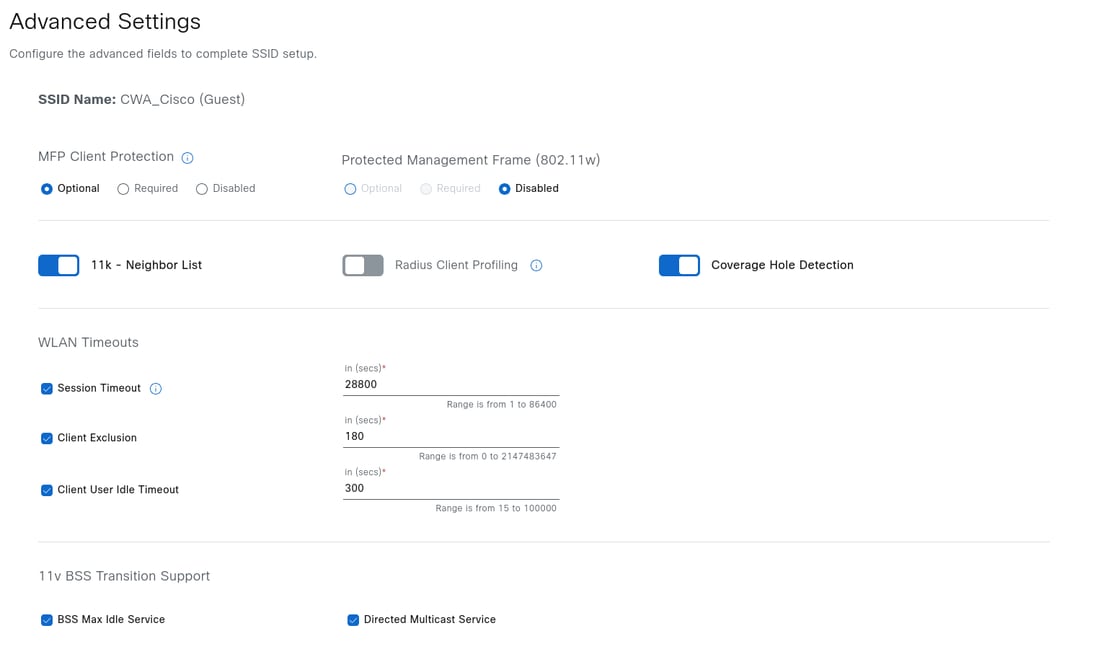
Task: Toggle the 11k Neighbor List switch
Action: click(x=59, y=265)
